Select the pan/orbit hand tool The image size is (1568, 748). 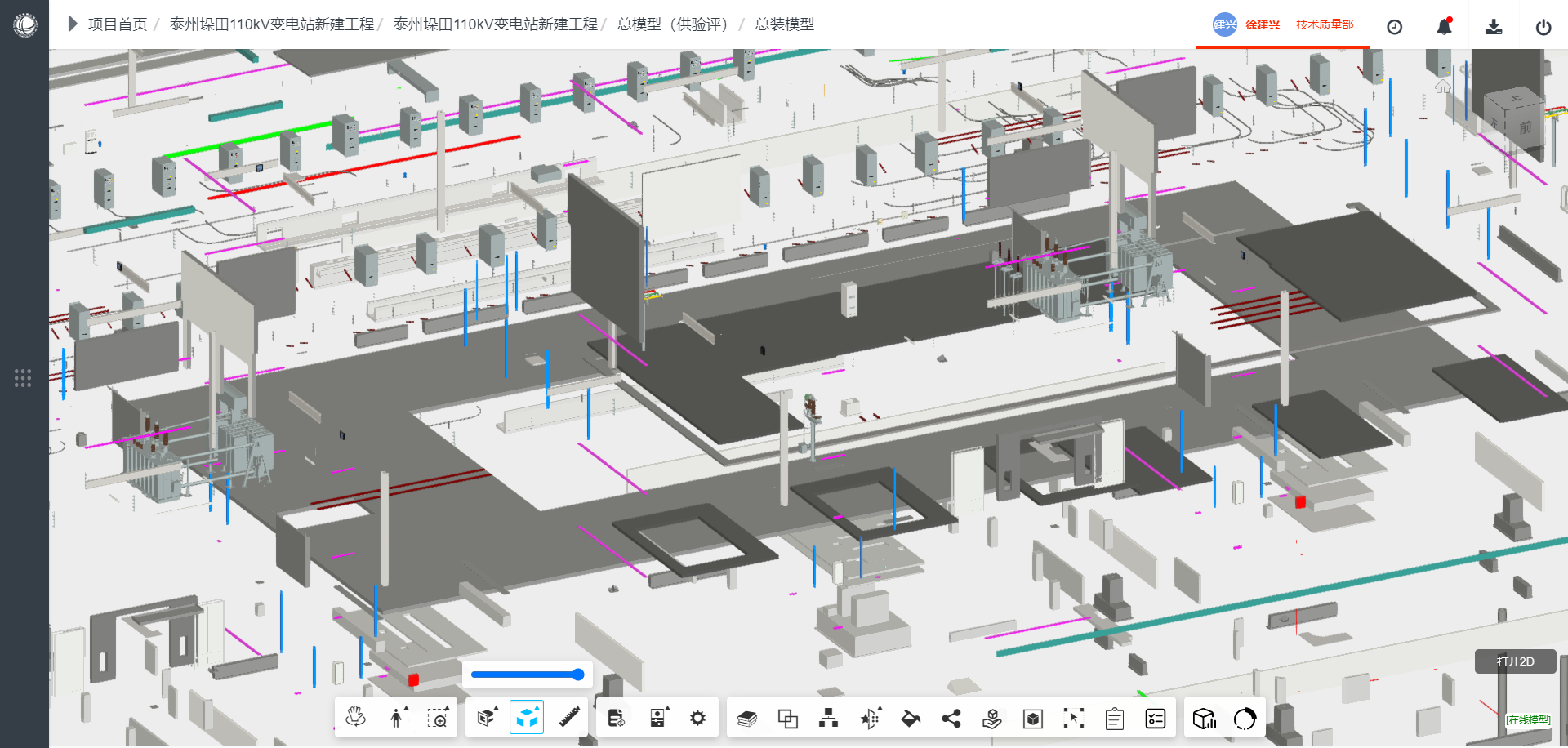pos(355,718)
